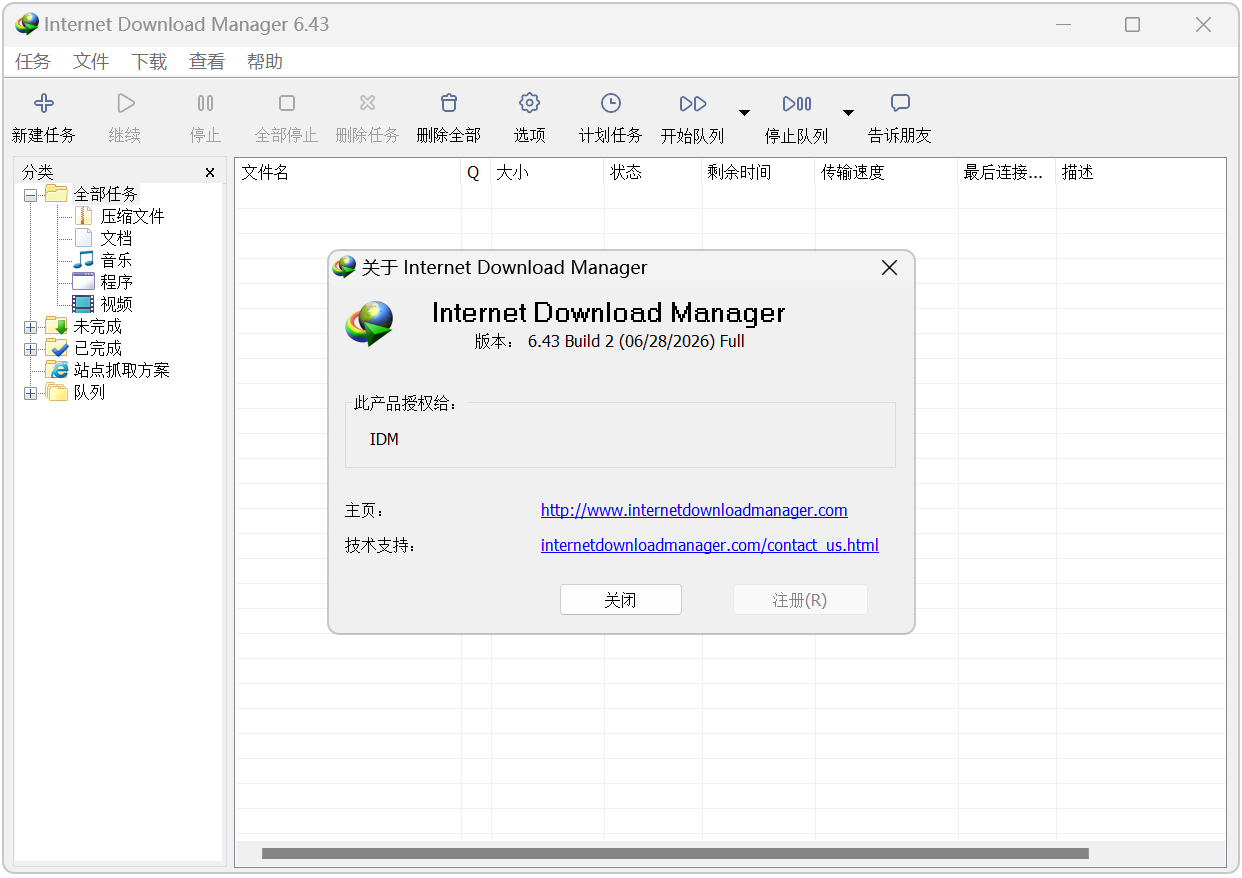Select the 压缩文件 category icon
The image size is (1242, 878).
pos(83,216)
